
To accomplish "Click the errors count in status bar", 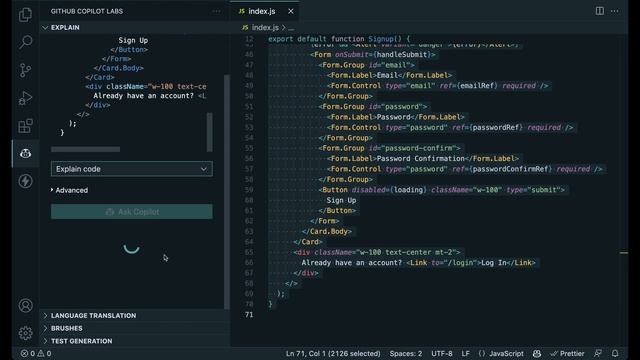I will pos(28,353).
